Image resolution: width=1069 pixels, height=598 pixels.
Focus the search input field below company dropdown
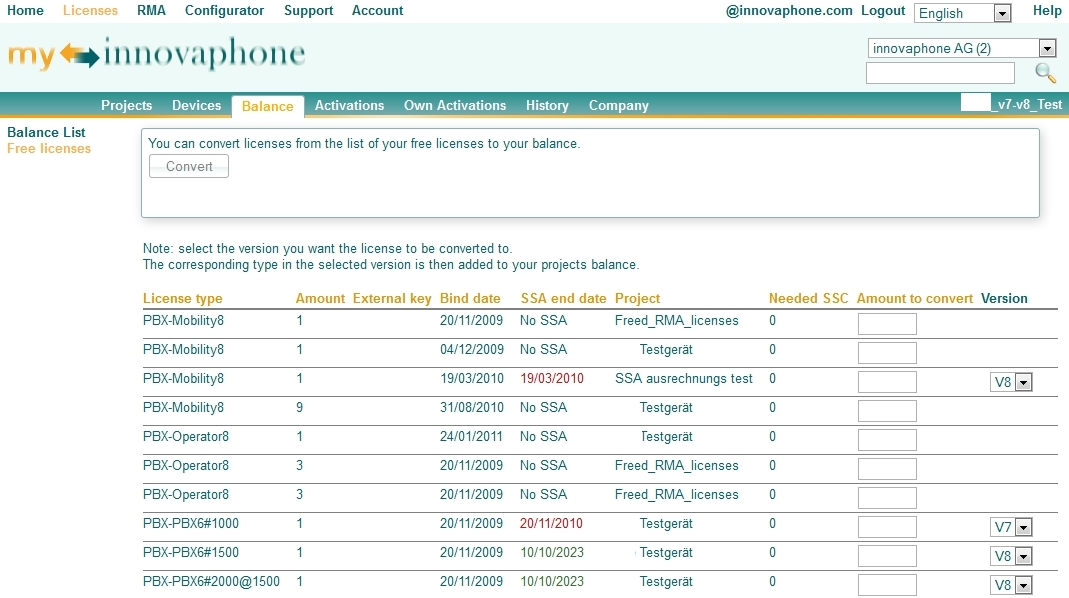click(x=940, y=73)
